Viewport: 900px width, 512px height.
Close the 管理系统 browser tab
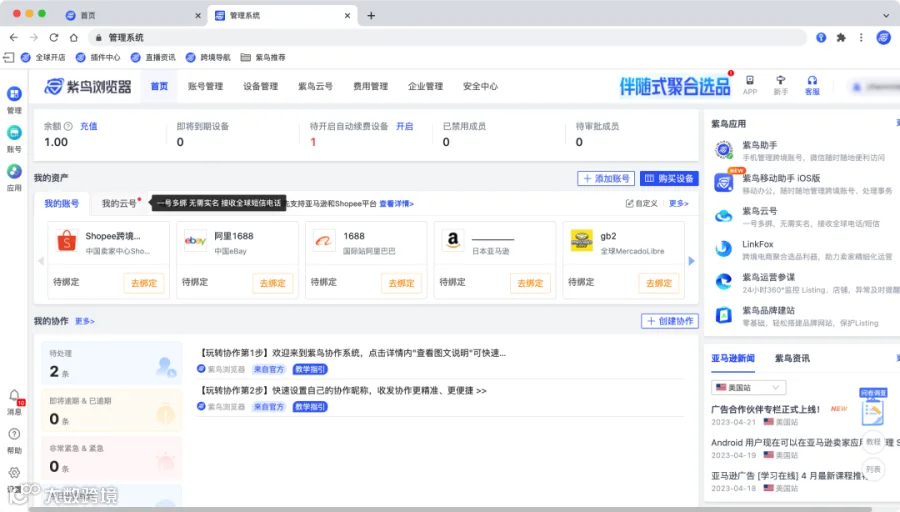tap(347, 15)
